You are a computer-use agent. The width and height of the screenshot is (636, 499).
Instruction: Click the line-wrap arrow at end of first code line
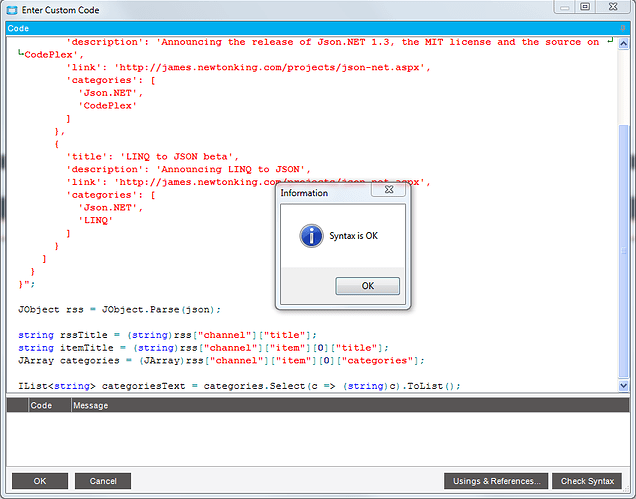[x=610, y=41]
